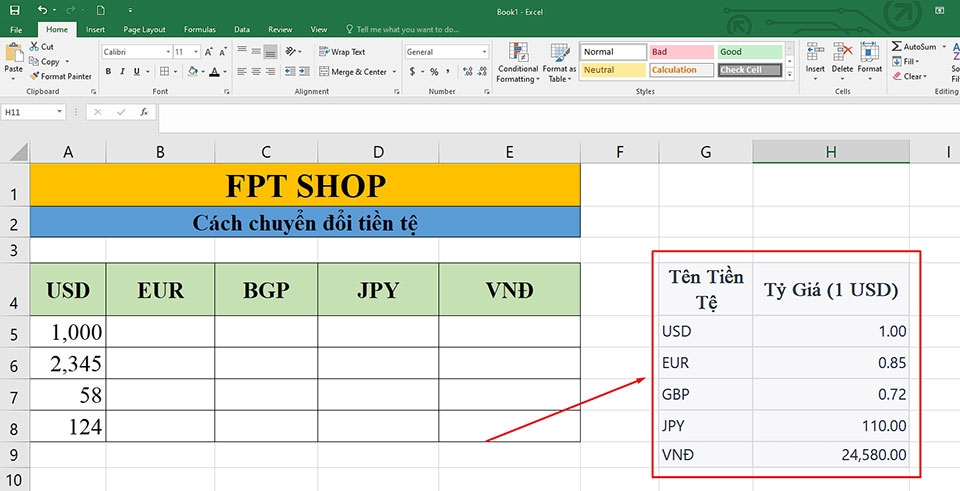The width and height of the screenshot is (960, 491).
Task: Apply the Neutral cell style swatch
Action: point(613,70)
